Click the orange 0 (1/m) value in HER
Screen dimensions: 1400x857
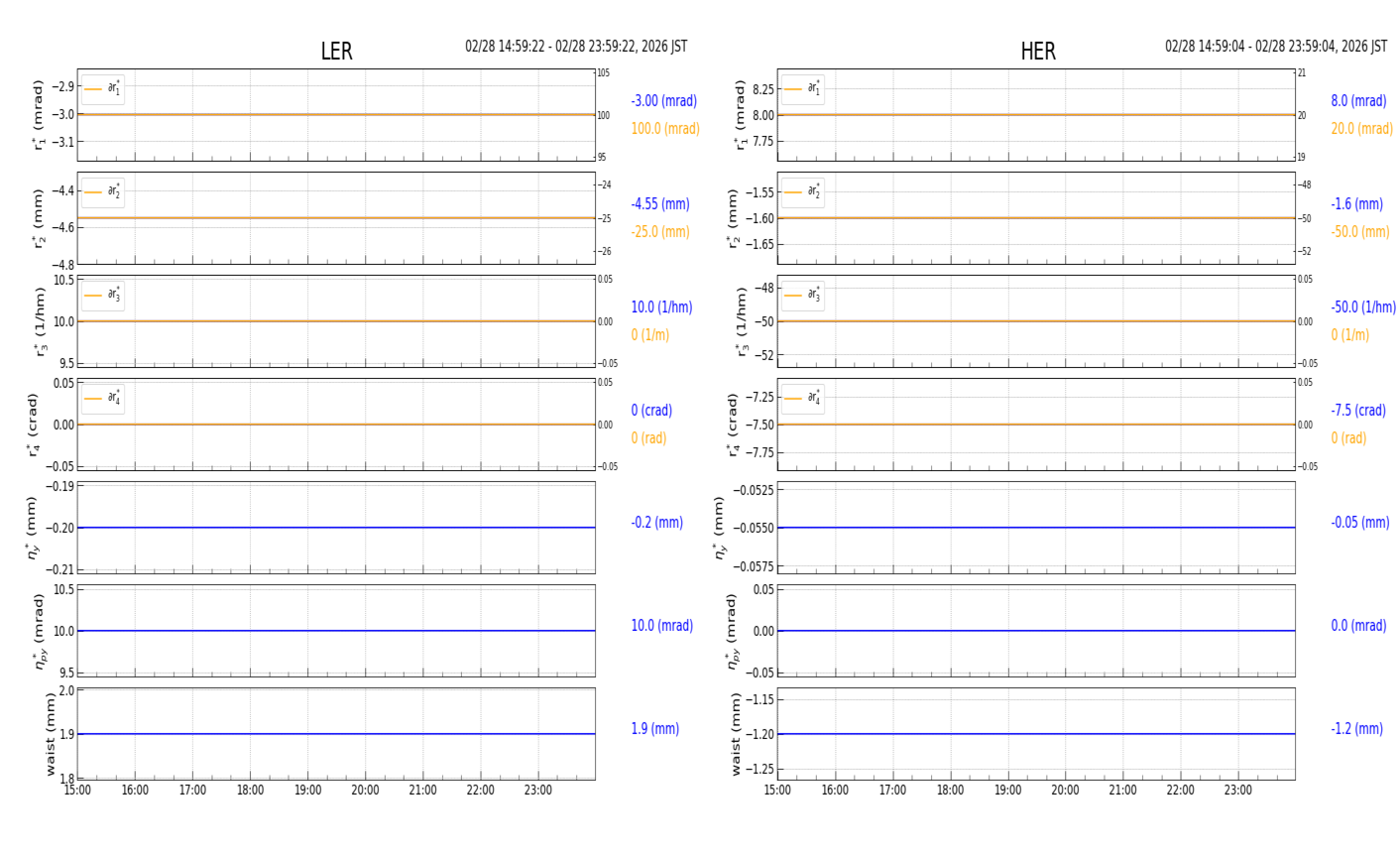pyautogui.click(x=1350, y=335)
